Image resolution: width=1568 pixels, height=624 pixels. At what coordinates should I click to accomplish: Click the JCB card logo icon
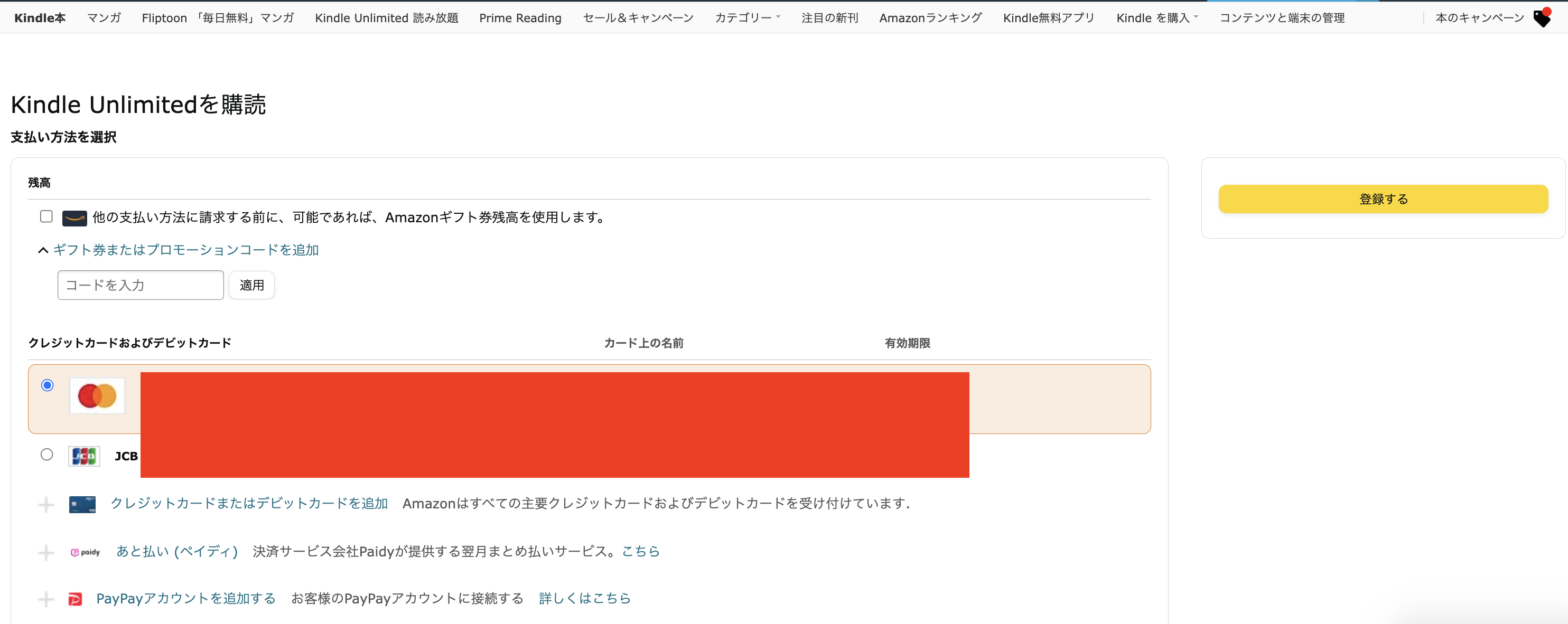pyautogui.click(x=84, y=456)
